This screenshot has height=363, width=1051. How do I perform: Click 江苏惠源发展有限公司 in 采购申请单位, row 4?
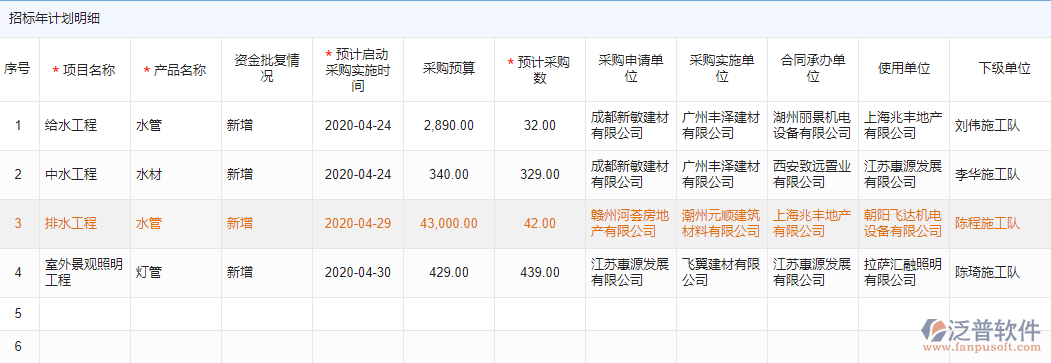point(631,273)
